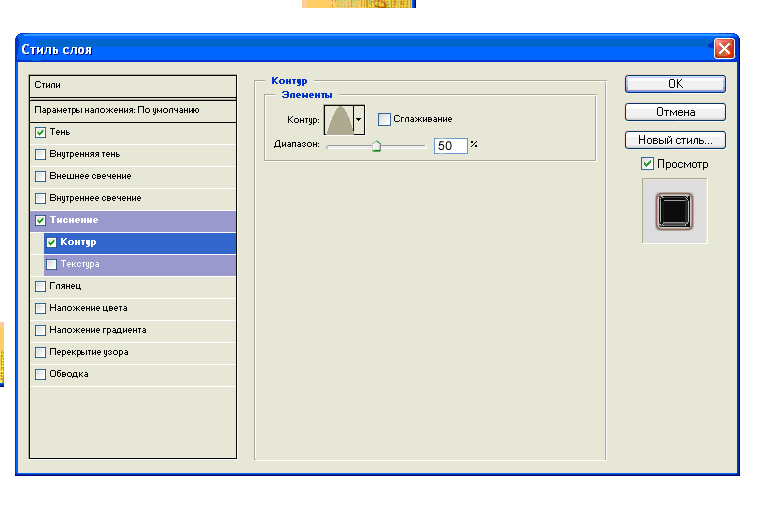This screenshot has height=506, width=766.
Task: Open the Стили list item
Action: coord(133,85)
